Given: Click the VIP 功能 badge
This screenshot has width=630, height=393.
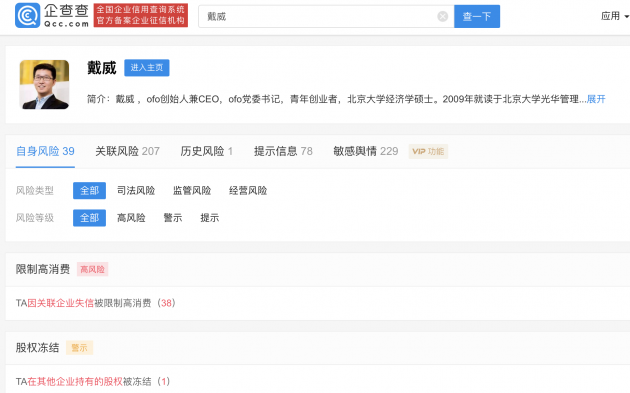Looking at the screenshot, I should click(428, 151).
